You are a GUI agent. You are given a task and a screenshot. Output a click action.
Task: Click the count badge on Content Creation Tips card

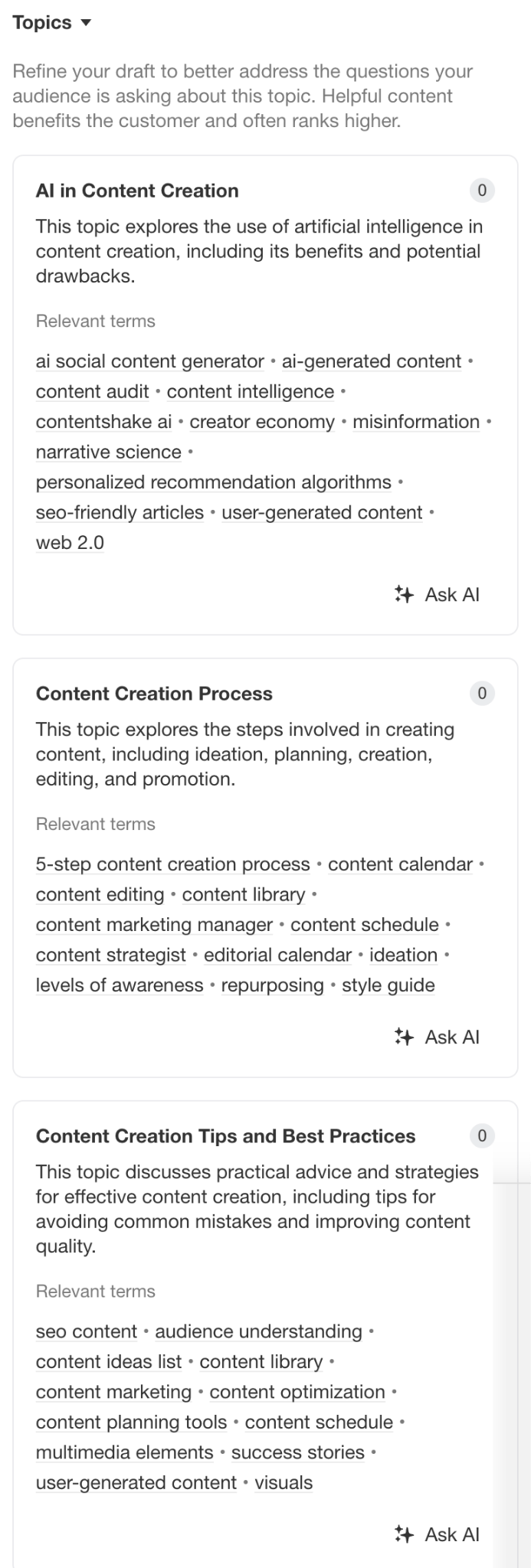[x=482, y=1136]
